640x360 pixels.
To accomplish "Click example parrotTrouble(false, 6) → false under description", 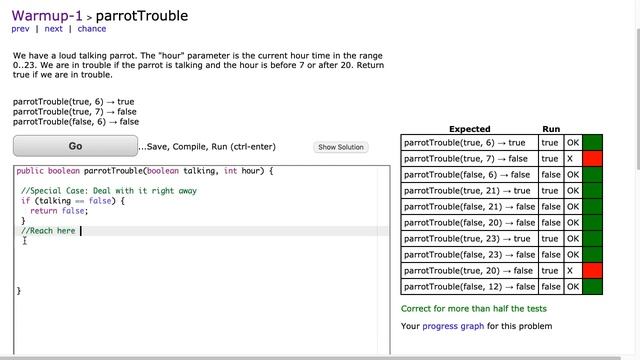I will click(76, 122).
